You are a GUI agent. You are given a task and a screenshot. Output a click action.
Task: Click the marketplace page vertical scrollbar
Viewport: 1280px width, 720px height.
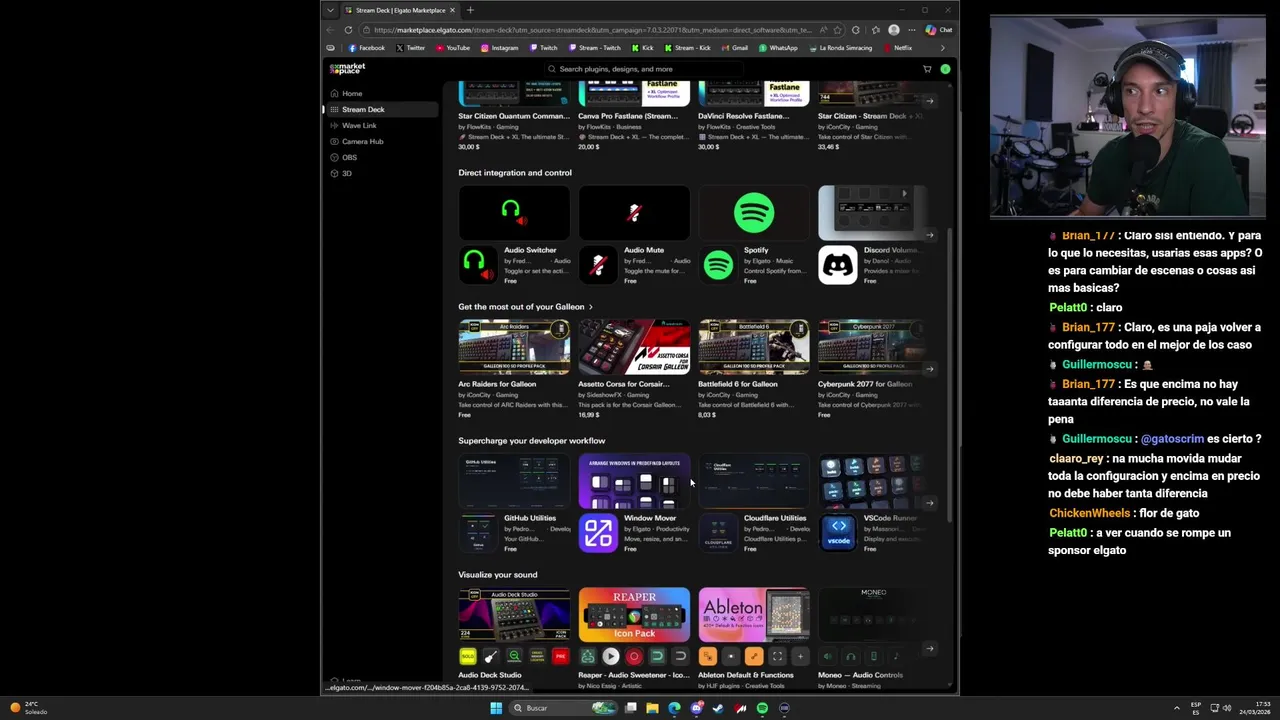(950, 373)
